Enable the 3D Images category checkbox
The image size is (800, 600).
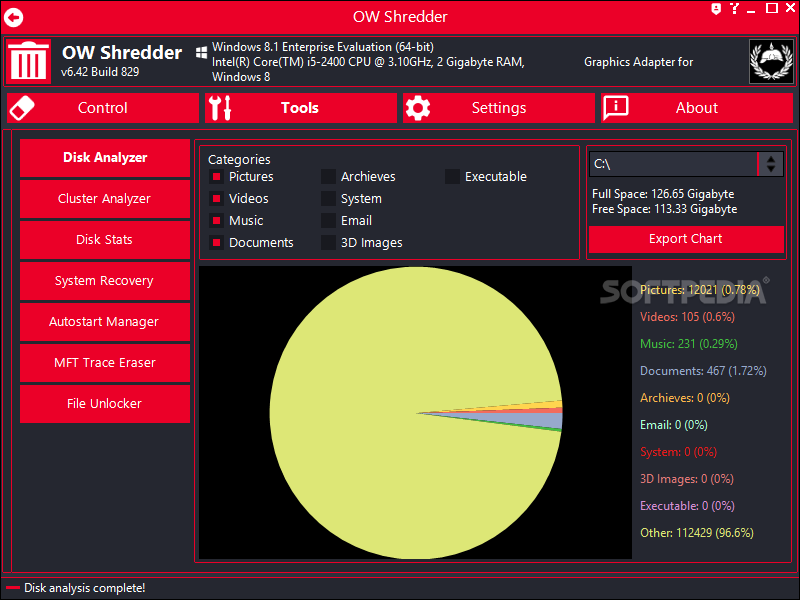coord(328,242)
